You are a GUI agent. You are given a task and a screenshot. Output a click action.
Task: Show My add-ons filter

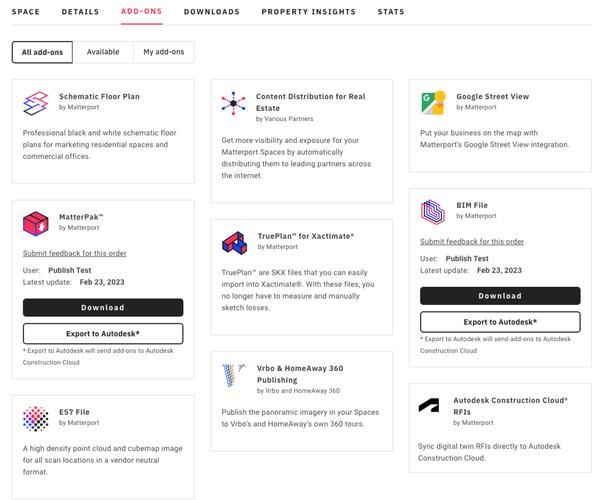(164, 52)
